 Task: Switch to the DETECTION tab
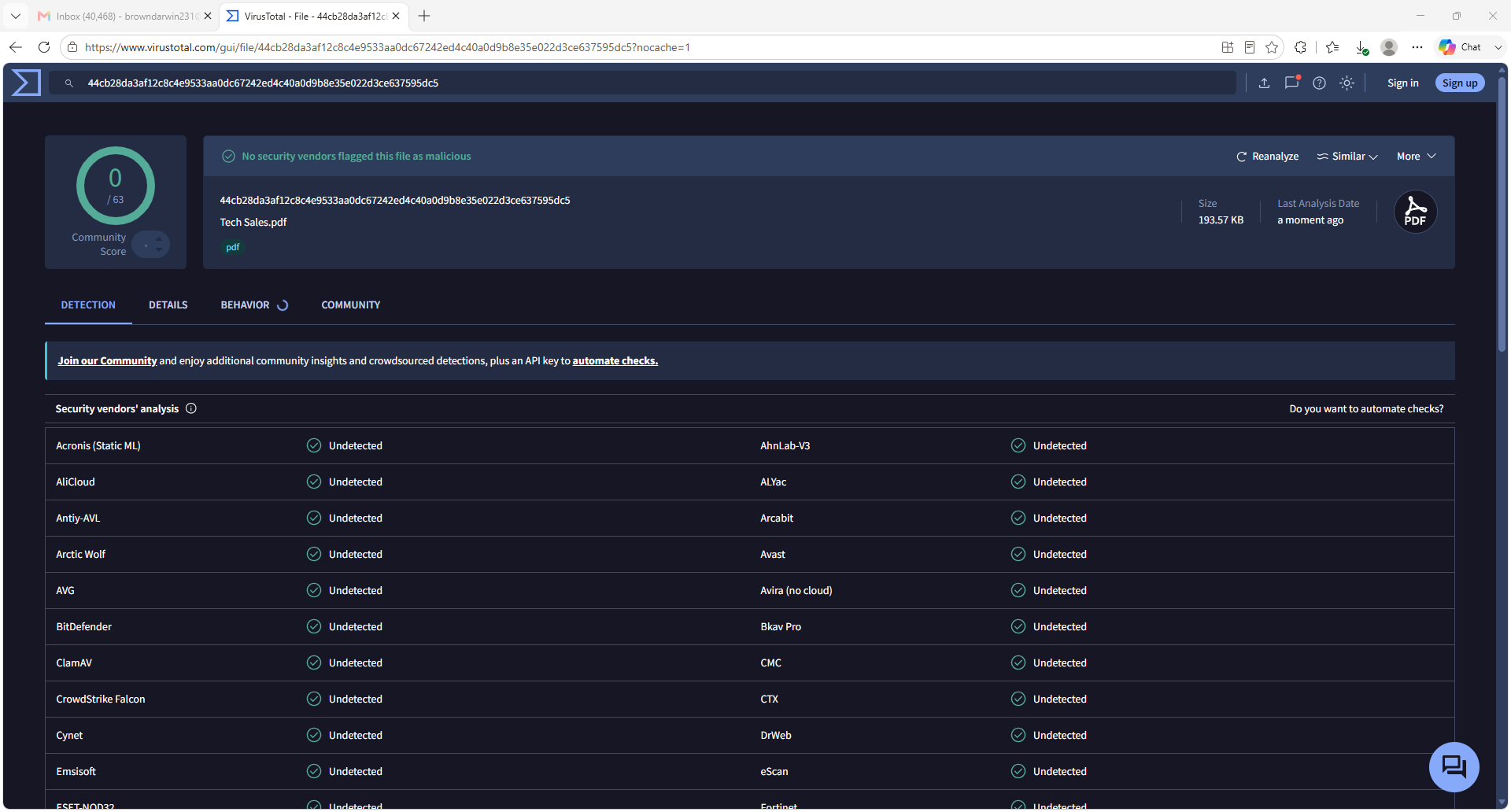(x=88, y=305)
